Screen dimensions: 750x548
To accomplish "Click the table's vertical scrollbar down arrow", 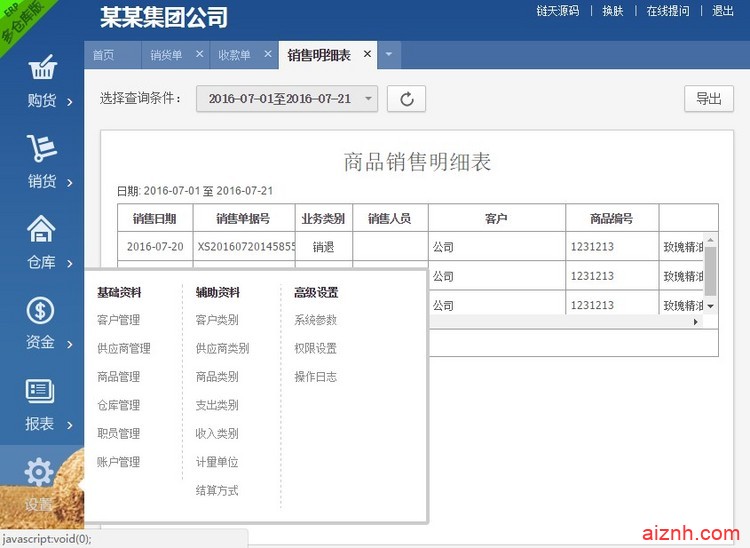I will click(x=711, y=307).
